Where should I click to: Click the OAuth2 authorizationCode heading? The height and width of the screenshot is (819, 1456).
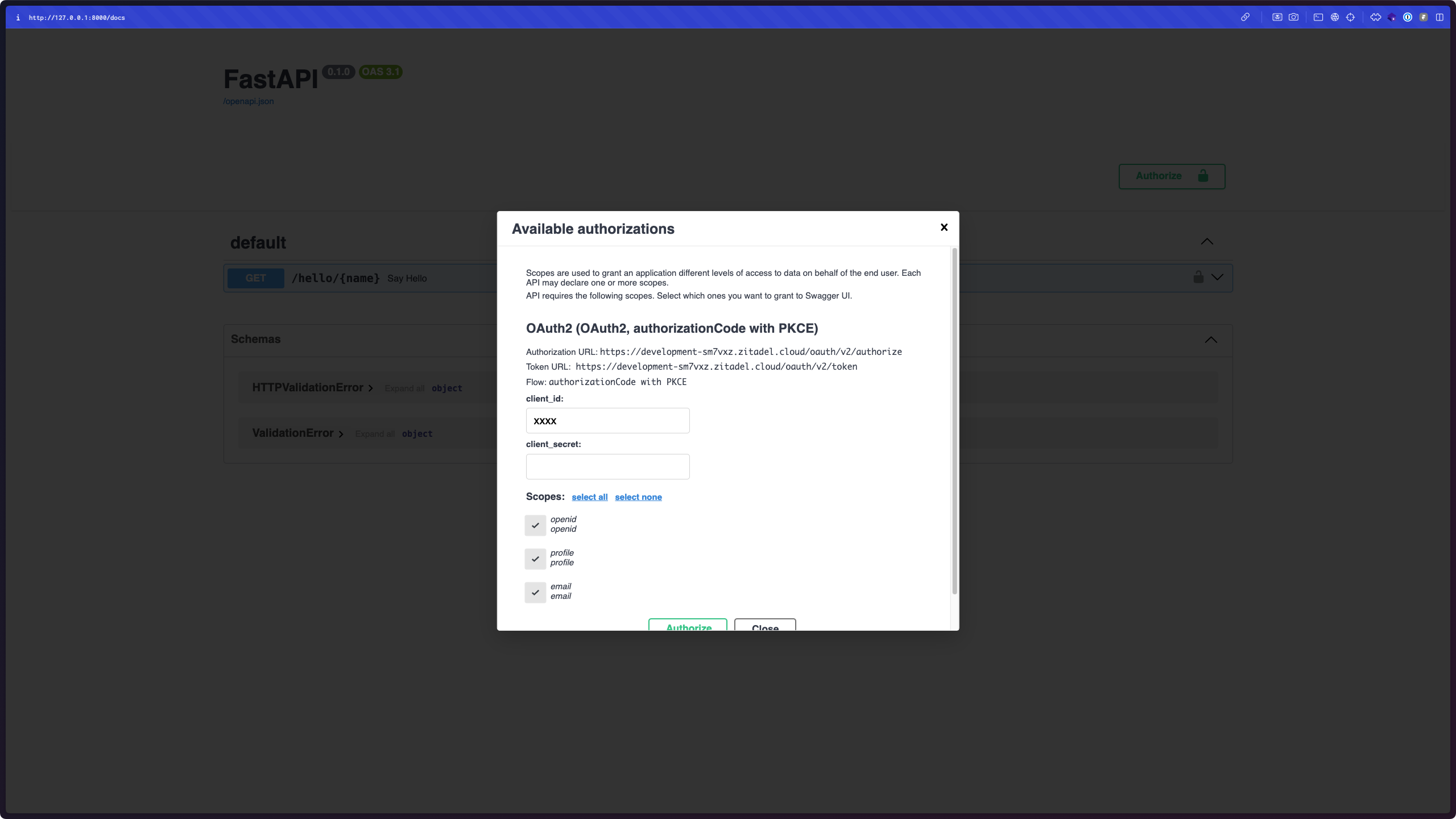pos(672,328)
